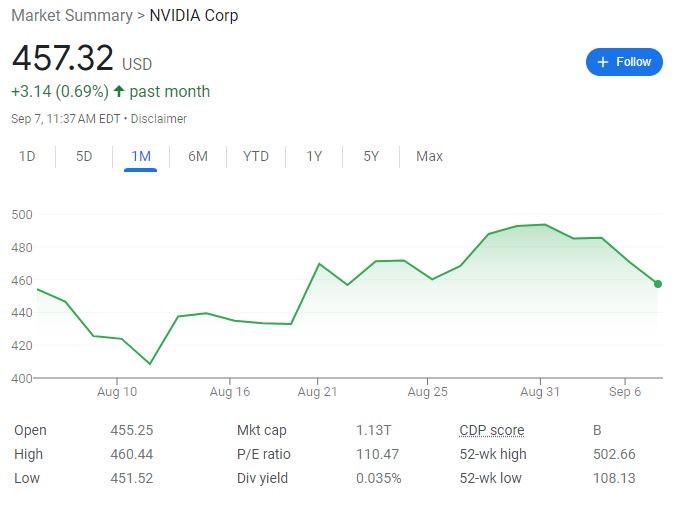Open the Disclaimer link
The width and height of the screenshot is (687, 506).
point(159,119)
